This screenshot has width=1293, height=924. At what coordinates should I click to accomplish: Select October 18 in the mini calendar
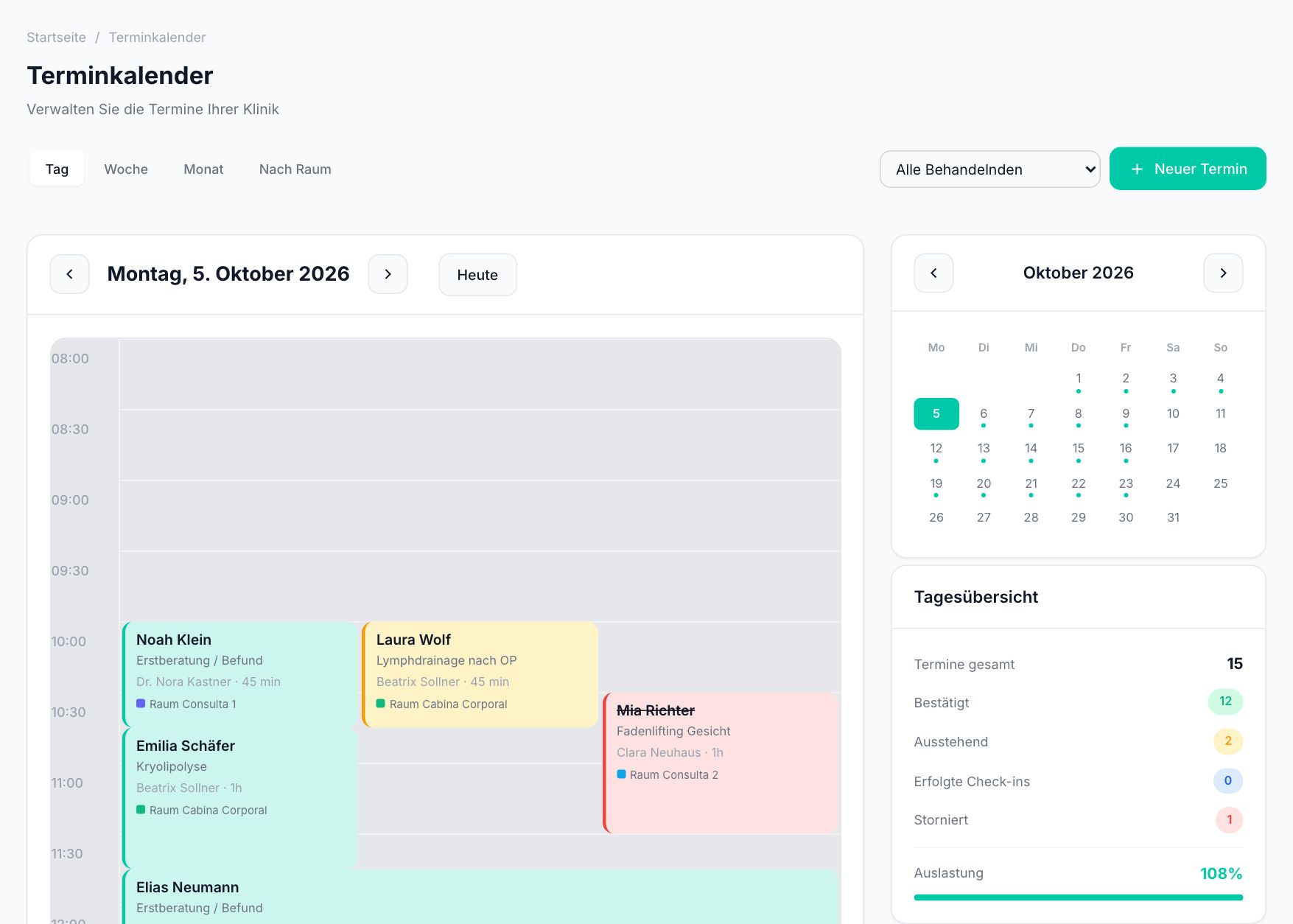coord(1220,449)
